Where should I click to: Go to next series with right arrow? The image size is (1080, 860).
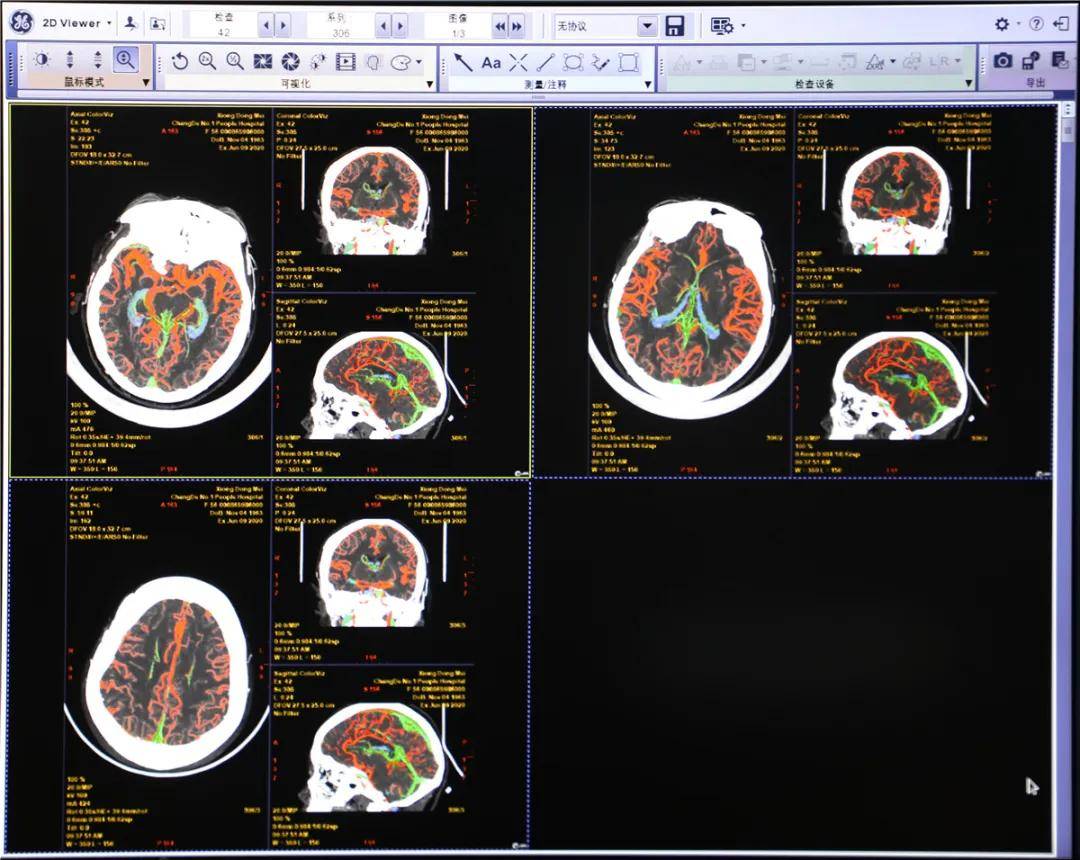point(400,26)
